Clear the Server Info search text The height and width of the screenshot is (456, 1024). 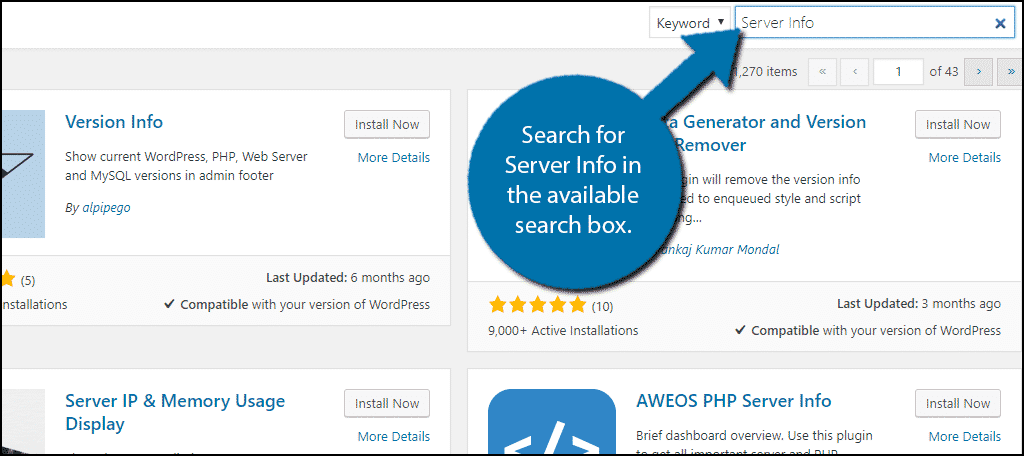click(x=1000, y=24)
